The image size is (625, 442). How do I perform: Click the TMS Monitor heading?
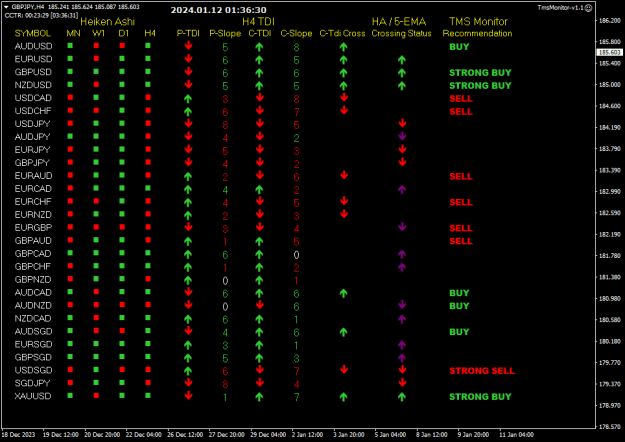pyautogui.click(x=478, y=22)
